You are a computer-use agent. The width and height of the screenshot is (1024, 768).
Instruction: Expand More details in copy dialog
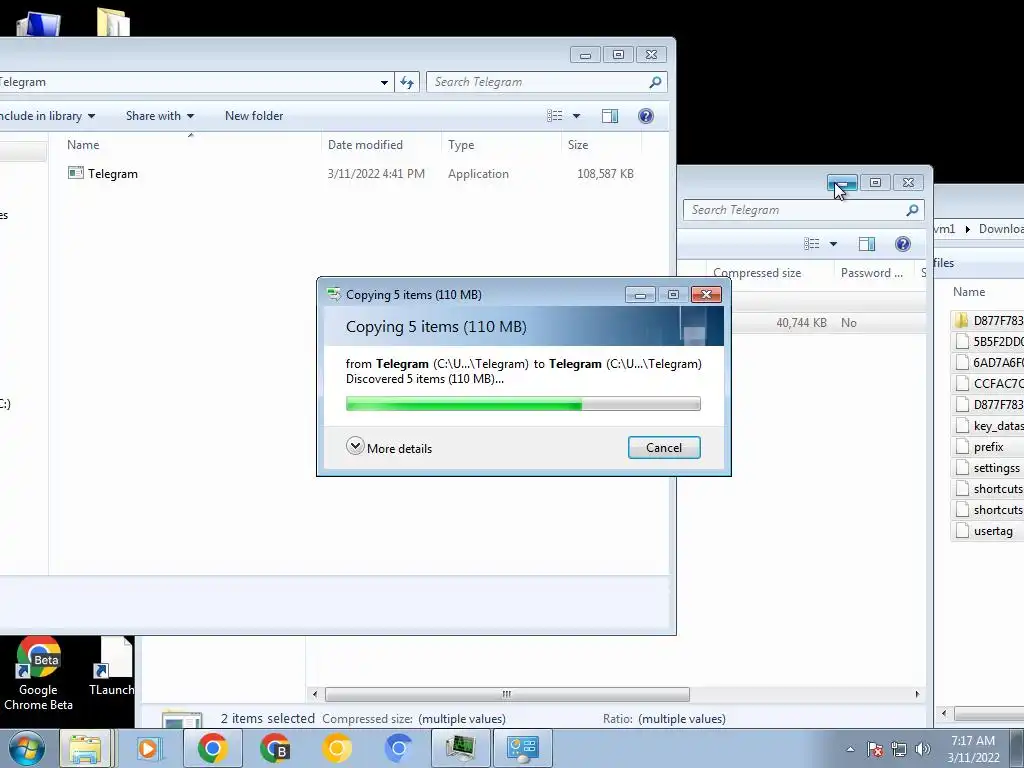click(389, 447)
